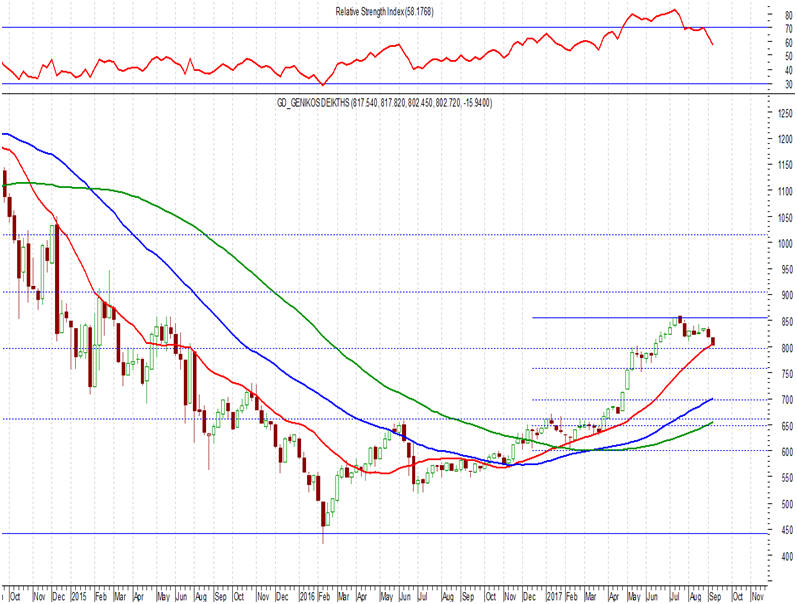Select the 2017 year label on time axis
Viewport: 797px width, 604px height.
click(554, 596)
